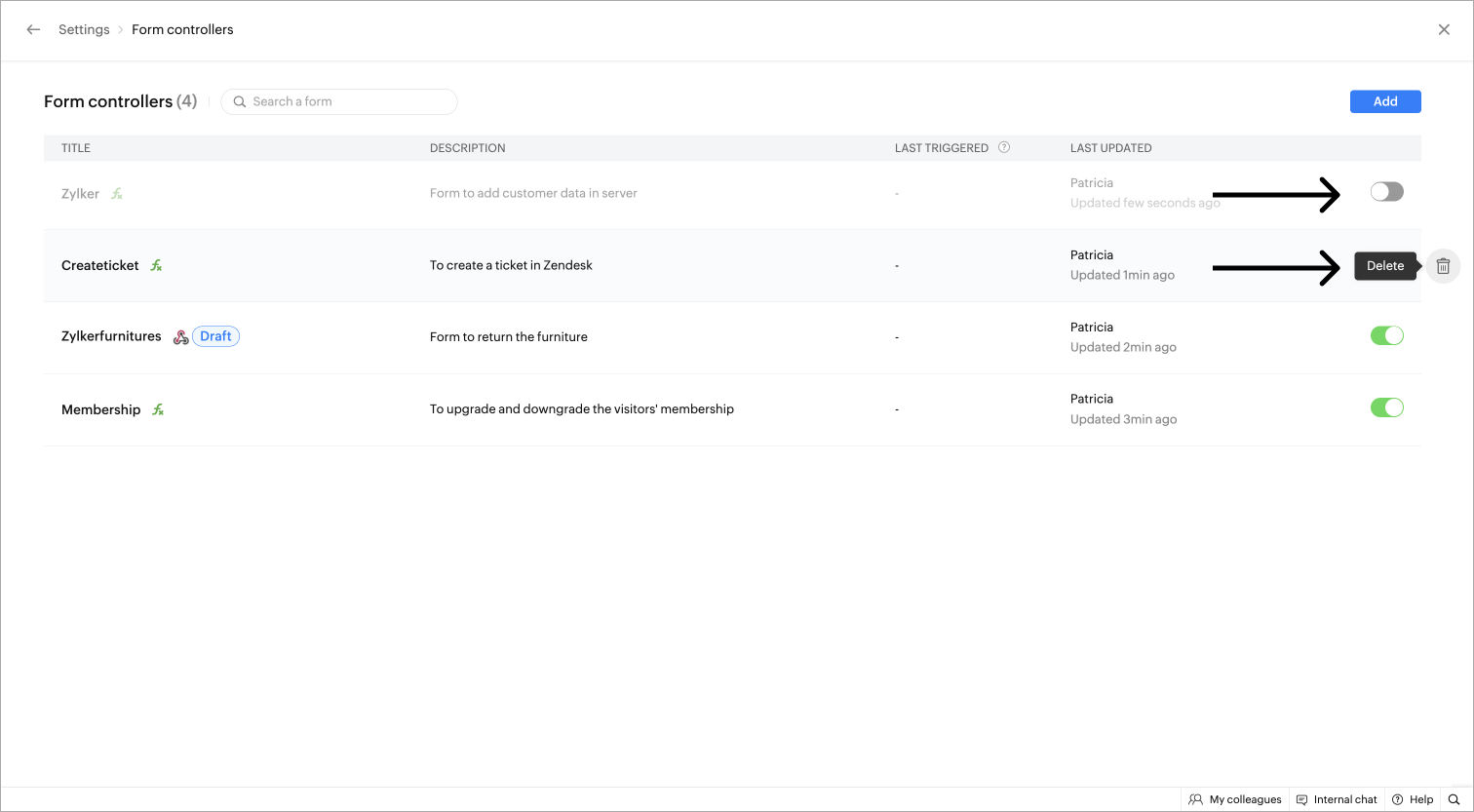Turn off the Membership form toggle
Screen dimensions: 1474x812
tap(1386, 407)
